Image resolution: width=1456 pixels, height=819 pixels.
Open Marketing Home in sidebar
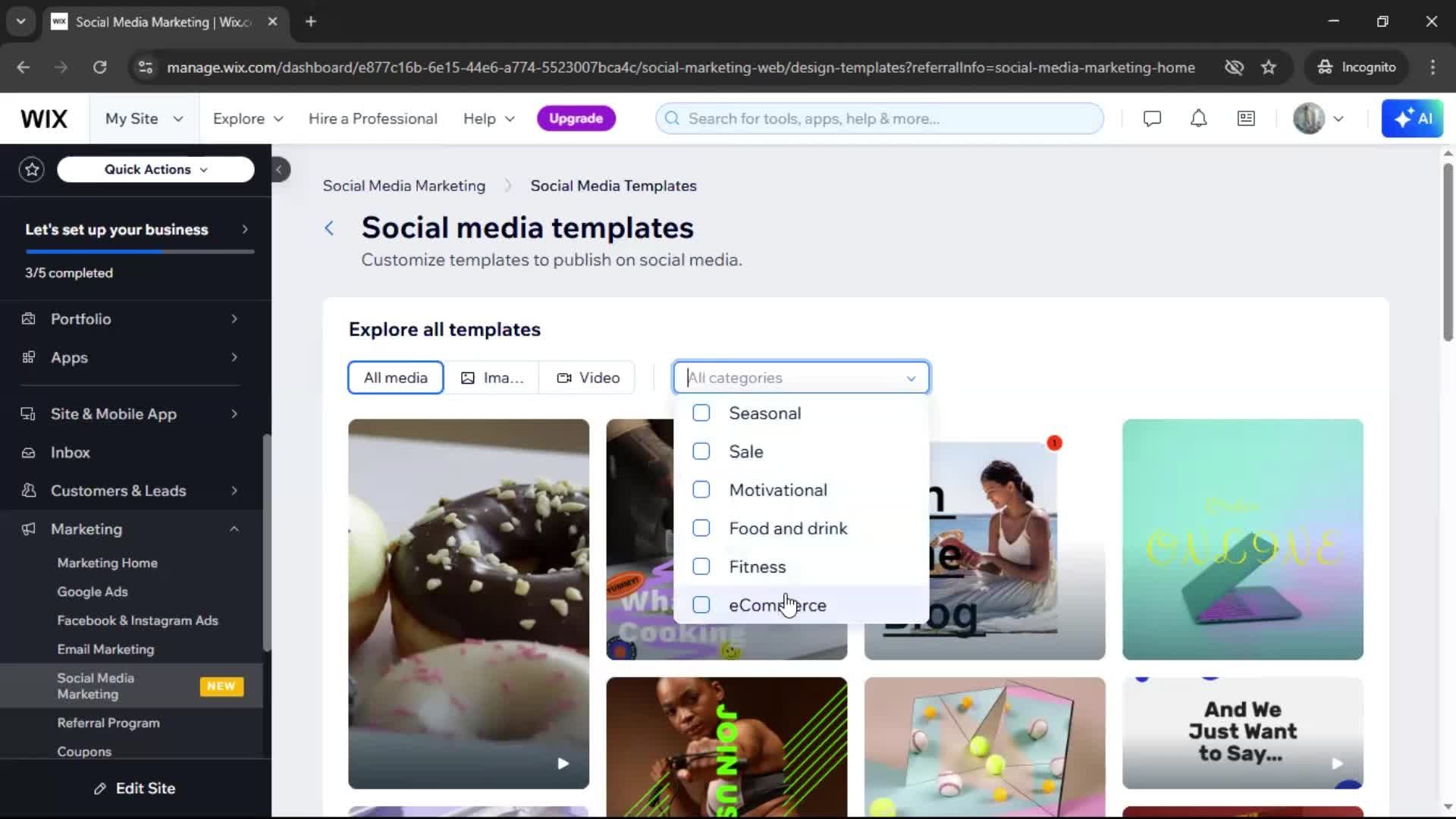(107, 563)
